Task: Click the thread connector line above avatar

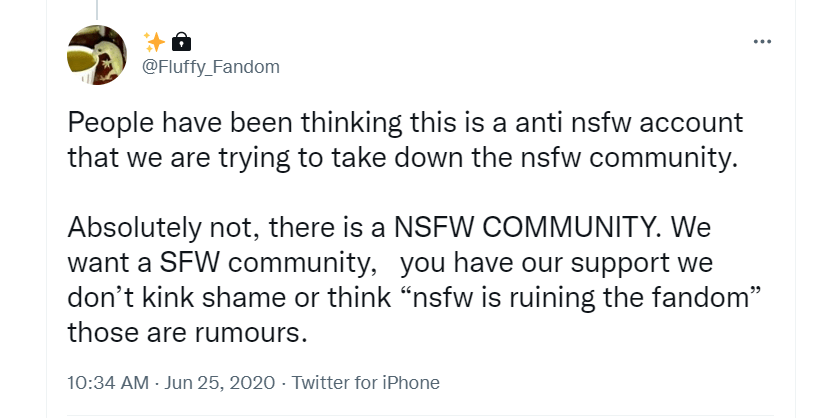Action: point(97,8)
